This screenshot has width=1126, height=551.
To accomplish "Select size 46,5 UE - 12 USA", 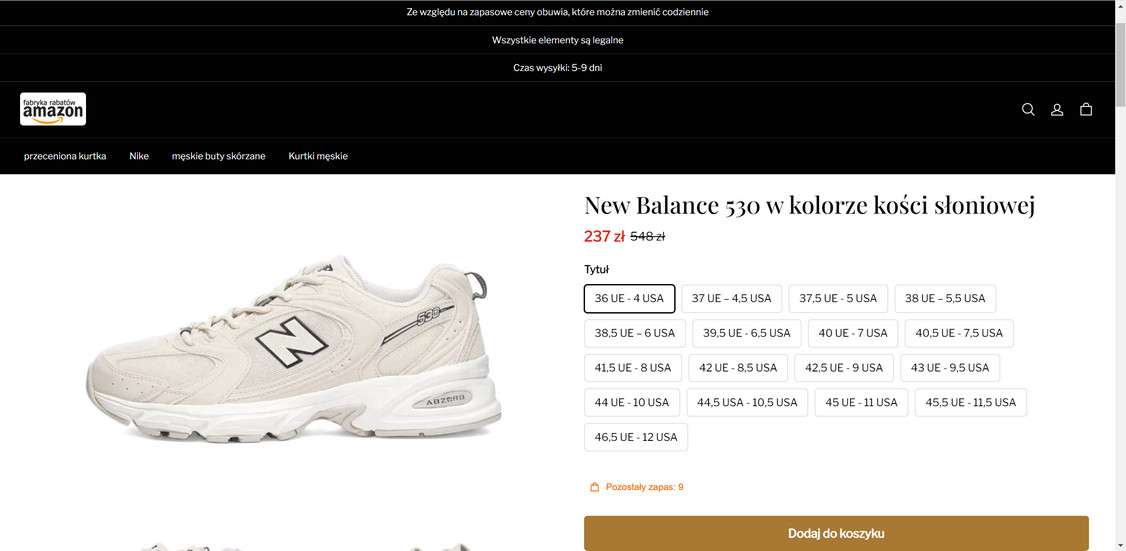I will [x=636, y=437].
